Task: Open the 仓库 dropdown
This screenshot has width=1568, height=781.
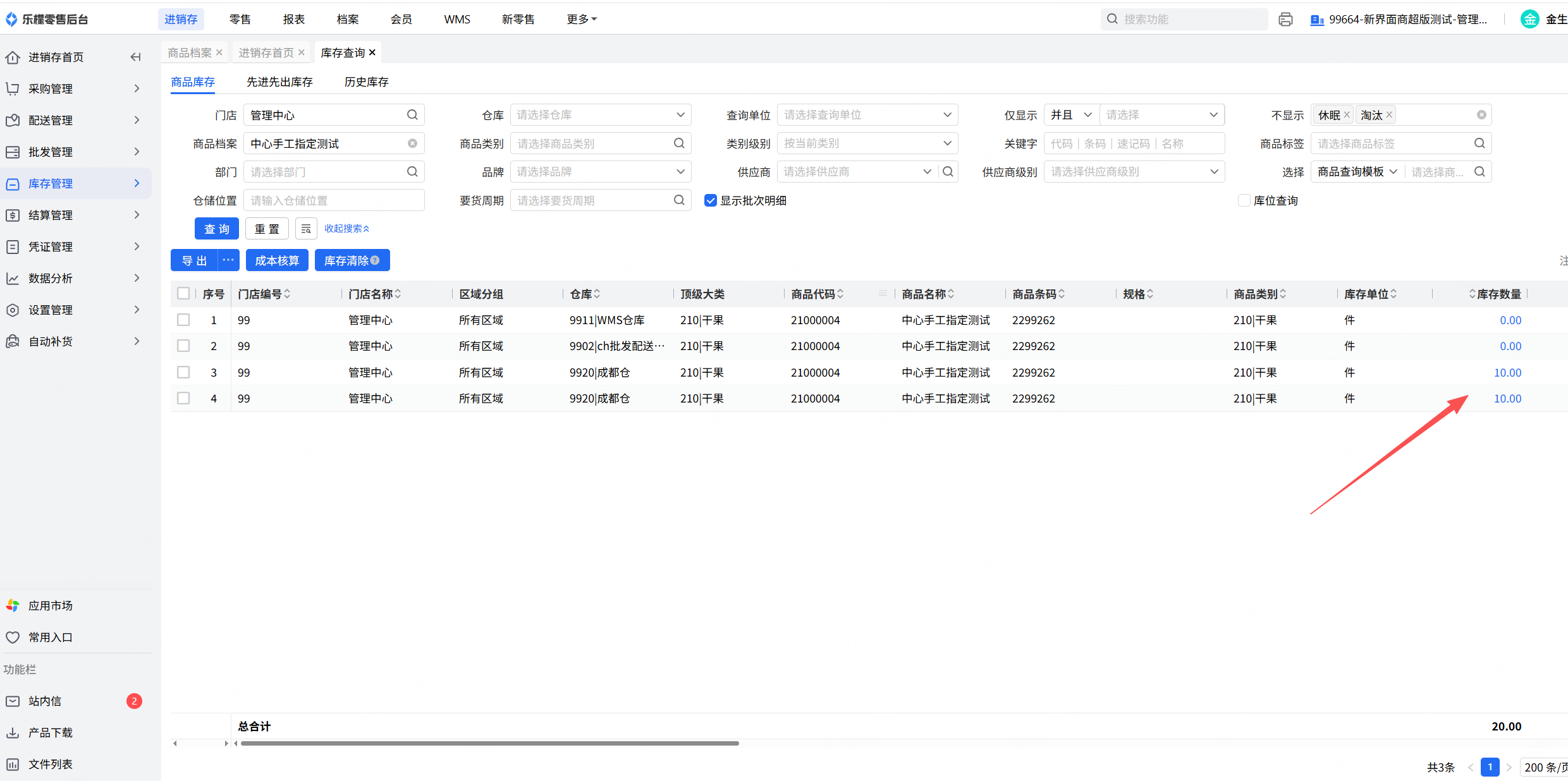Action: 600,115
